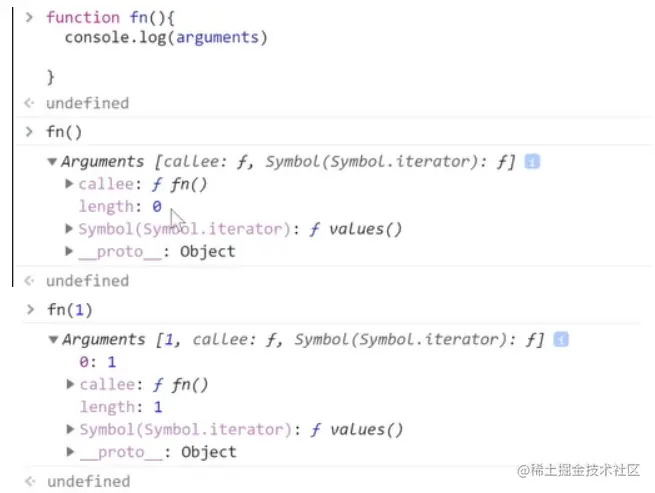The width and height of the screenshot is (655, 493).
Task: Expand __proto__ in the second Arguments output
Action: [69, 452]
